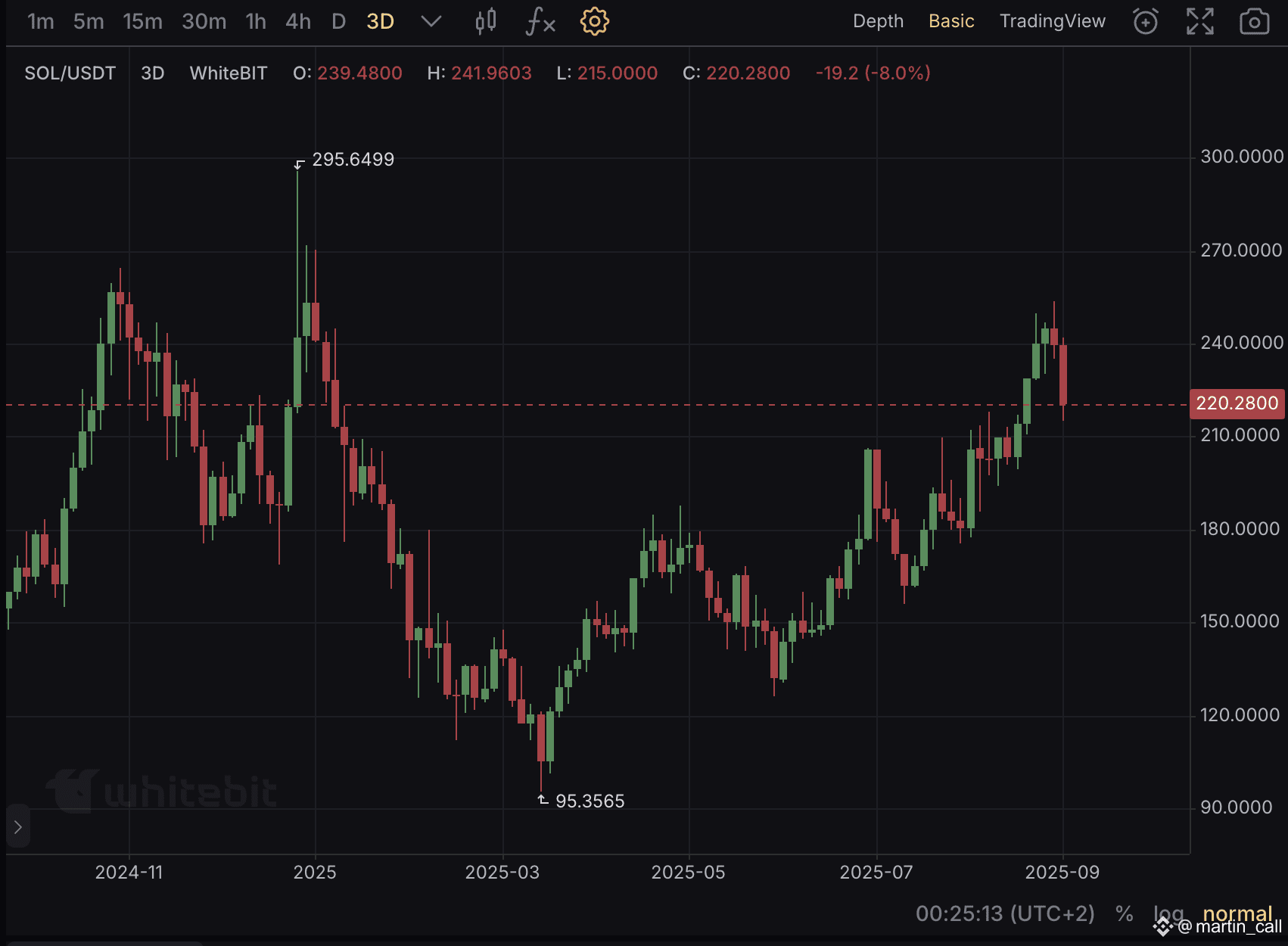Switch to normal scale mode
Viewport: 1288px width, 946px height.
click(1237, 913)
